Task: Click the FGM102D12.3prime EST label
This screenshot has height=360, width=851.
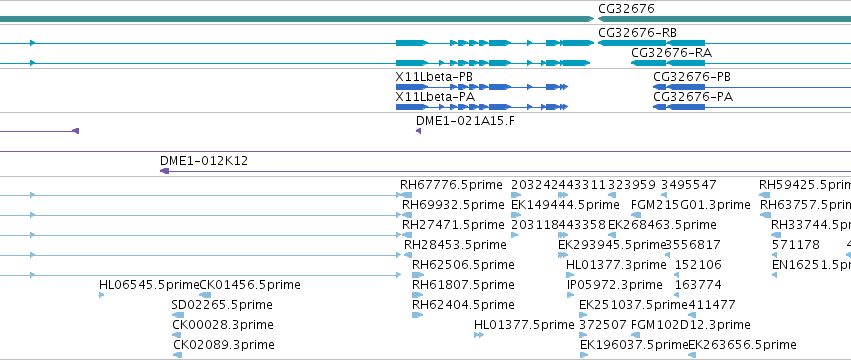Action: tap(691, 325)
